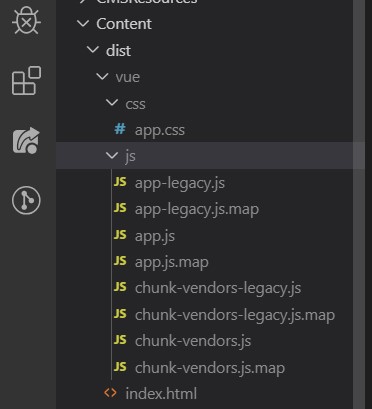This screenshot has height=409, width=372.
Task: Open the Live Share panel icon
Action: (26, 140)
